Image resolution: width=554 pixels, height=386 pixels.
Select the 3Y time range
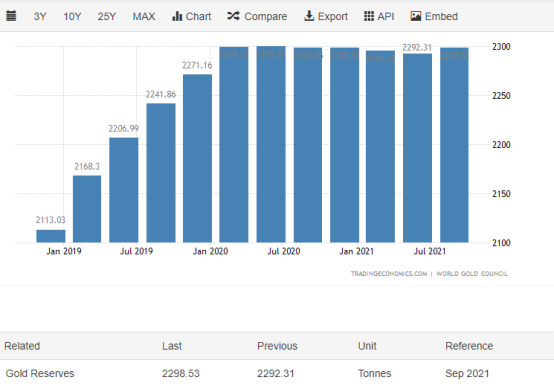tap(40, 17)
